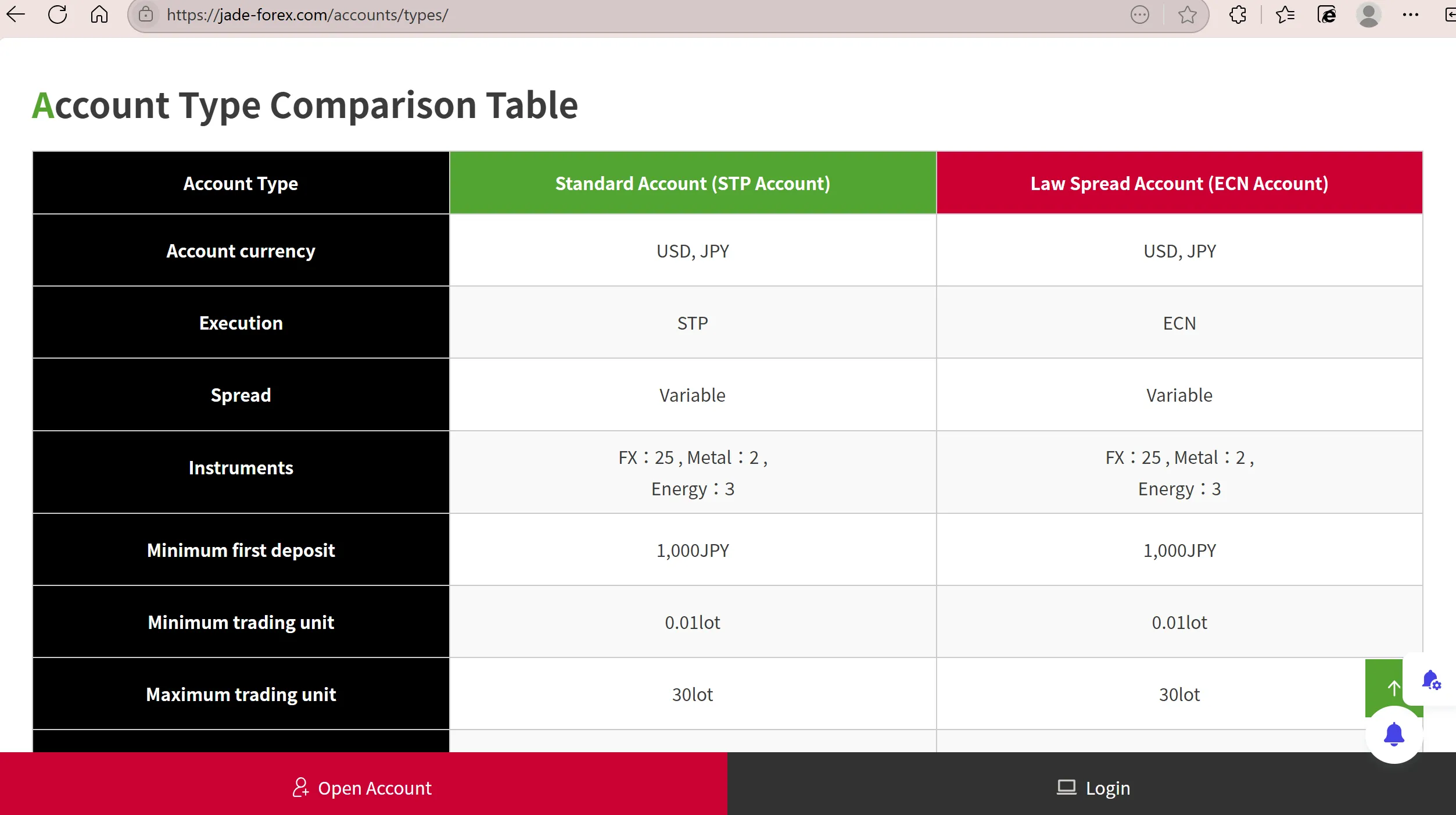Open notification bell settings icon
The width and height of the screenshot is (1456, 815).
[1431, 680]
